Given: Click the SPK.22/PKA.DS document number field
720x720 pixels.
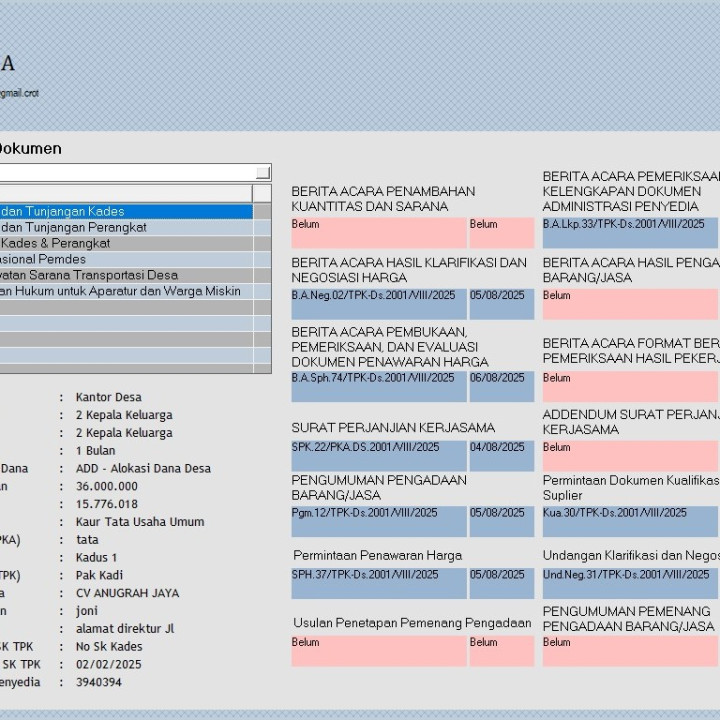Looking at the screenshot, I should click(x=378, y=455).
